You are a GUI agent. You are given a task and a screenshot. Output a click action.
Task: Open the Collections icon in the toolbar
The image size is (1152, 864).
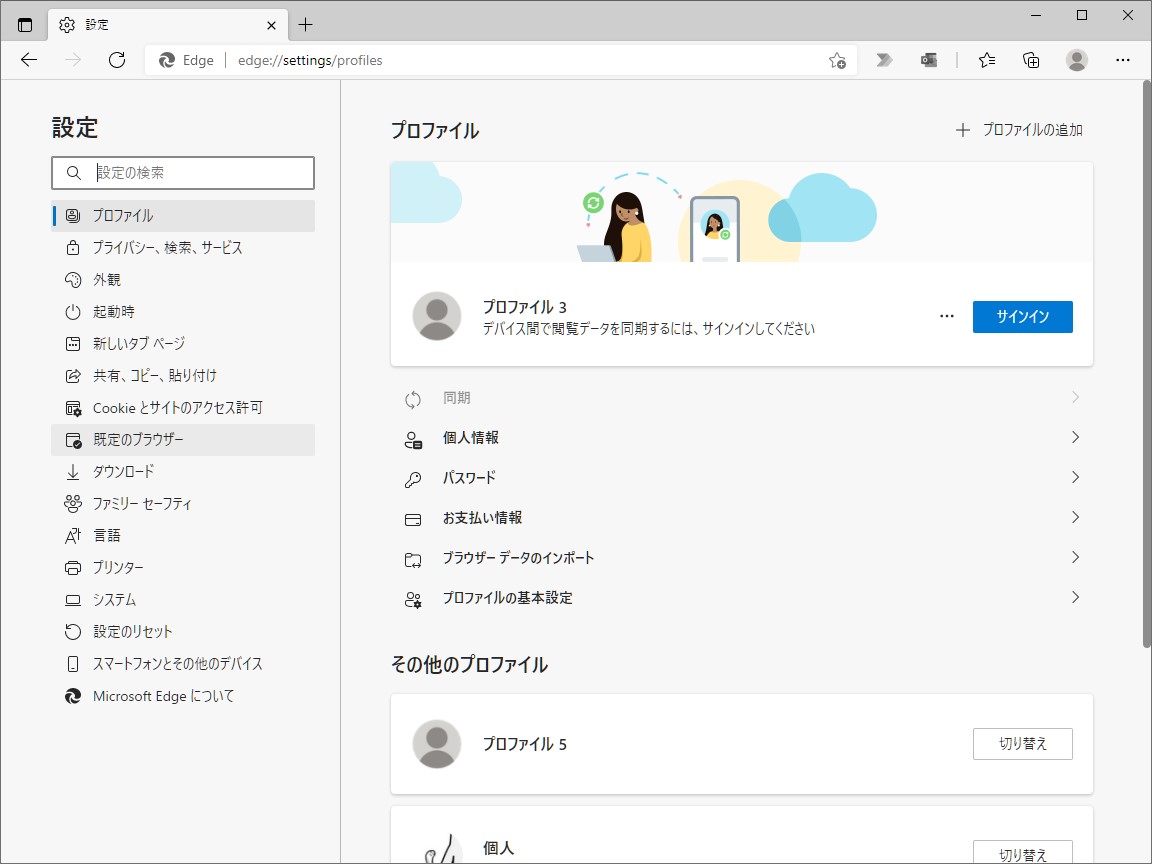click(1031, 60)
